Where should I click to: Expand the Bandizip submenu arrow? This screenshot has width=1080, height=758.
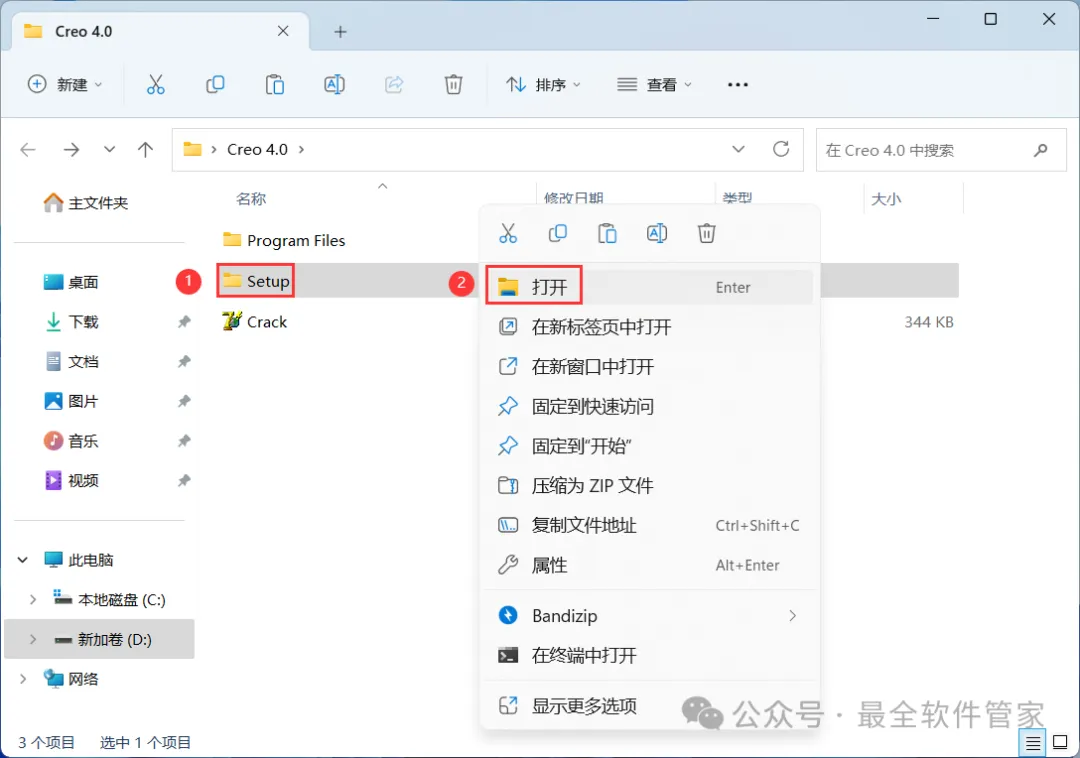792,615
